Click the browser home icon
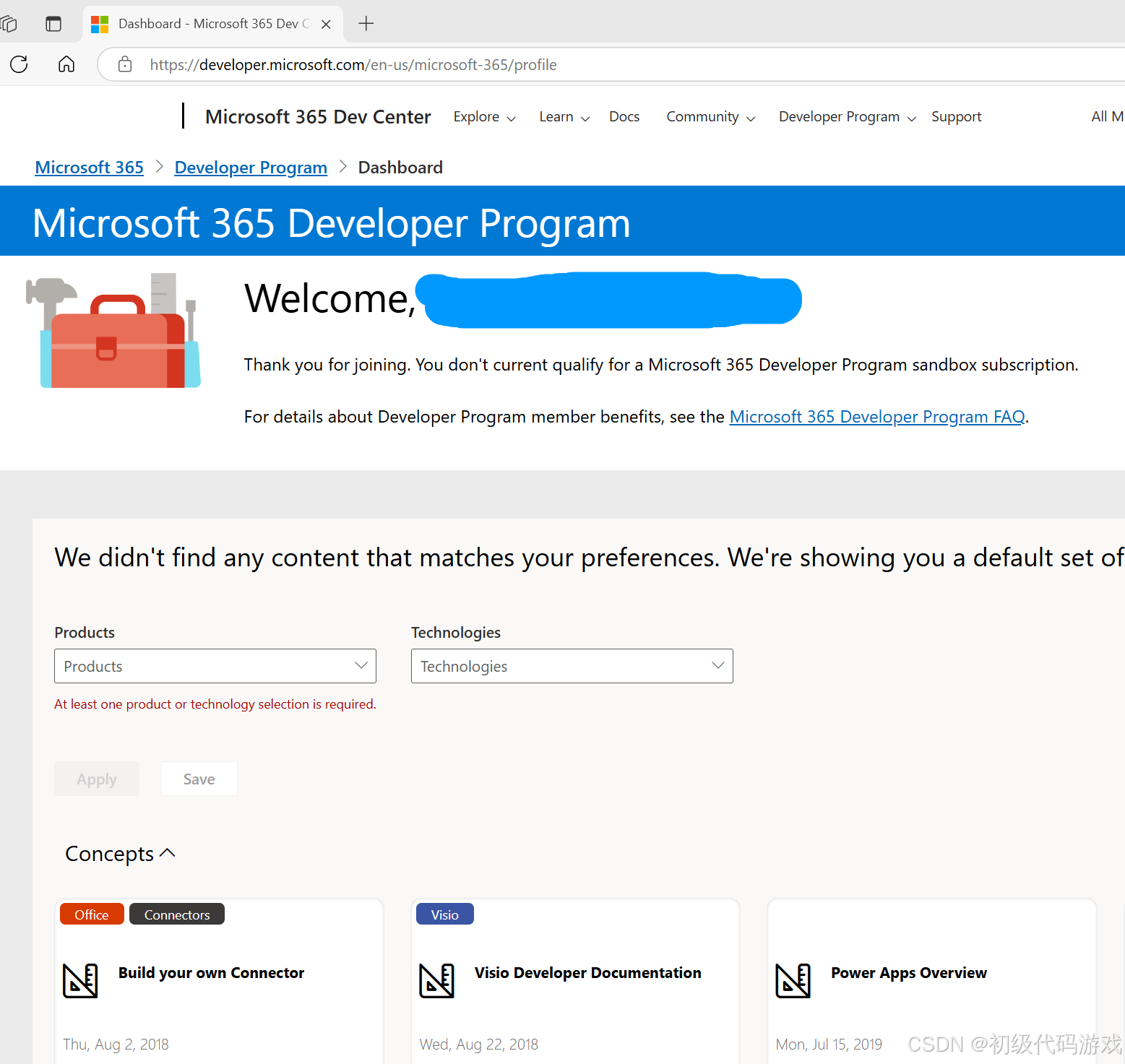This screenshot has height=1064, width=1125. tap(66, 64)
